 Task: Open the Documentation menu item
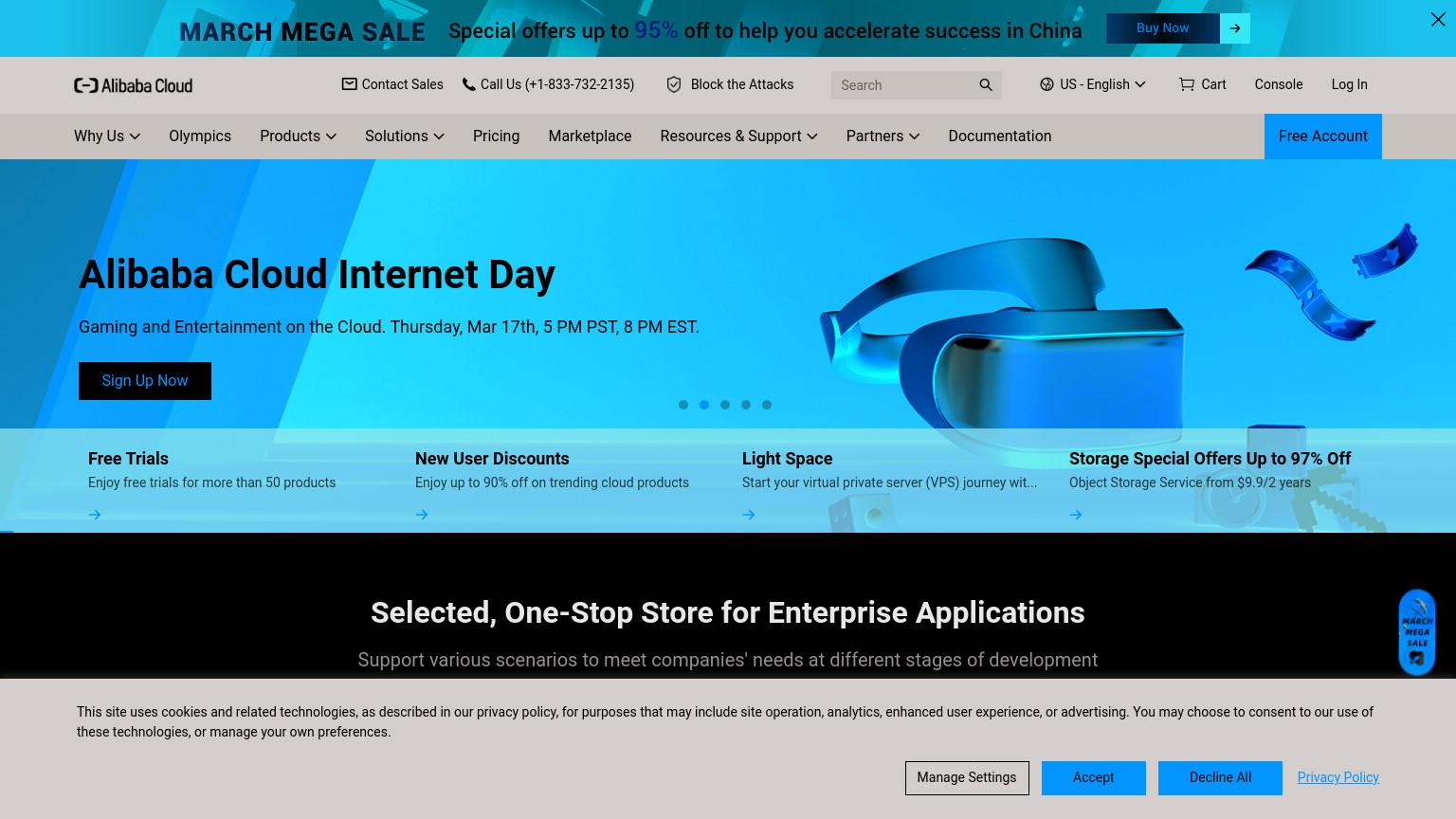[1000, 136]
